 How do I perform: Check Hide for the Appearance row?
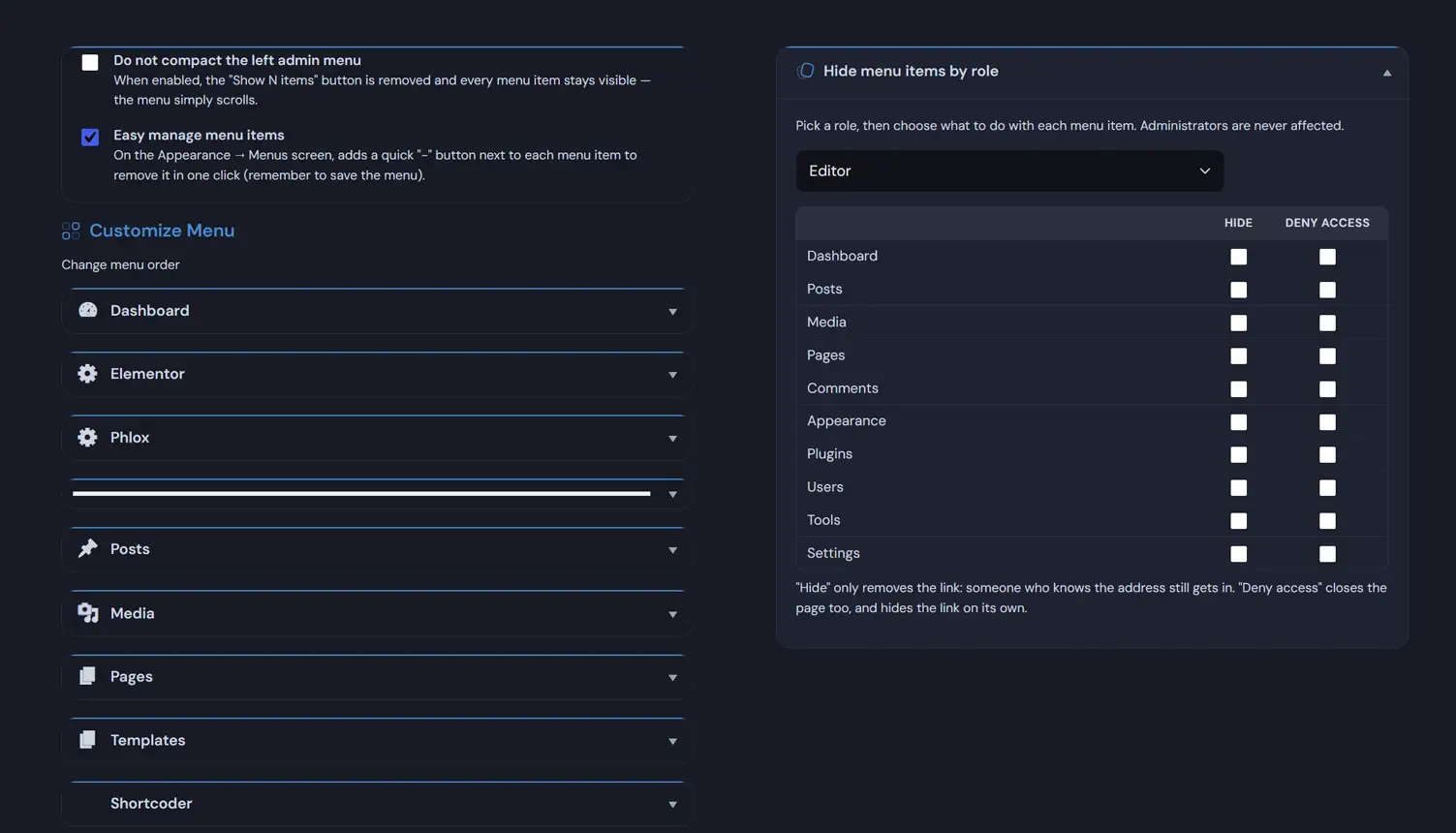tap(1238, 421)
